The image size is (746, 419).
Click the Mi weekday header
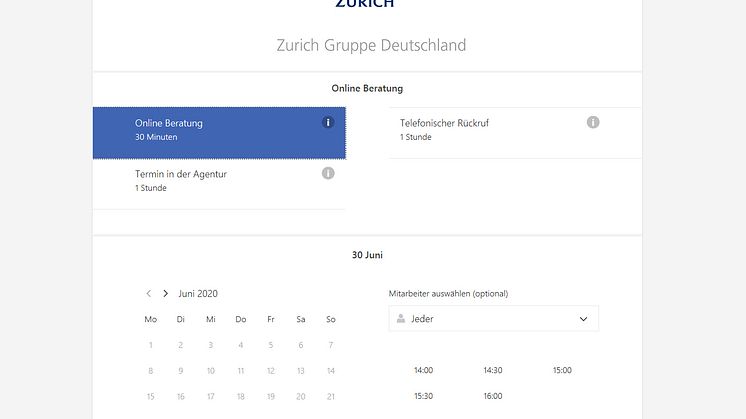point(210,319)
